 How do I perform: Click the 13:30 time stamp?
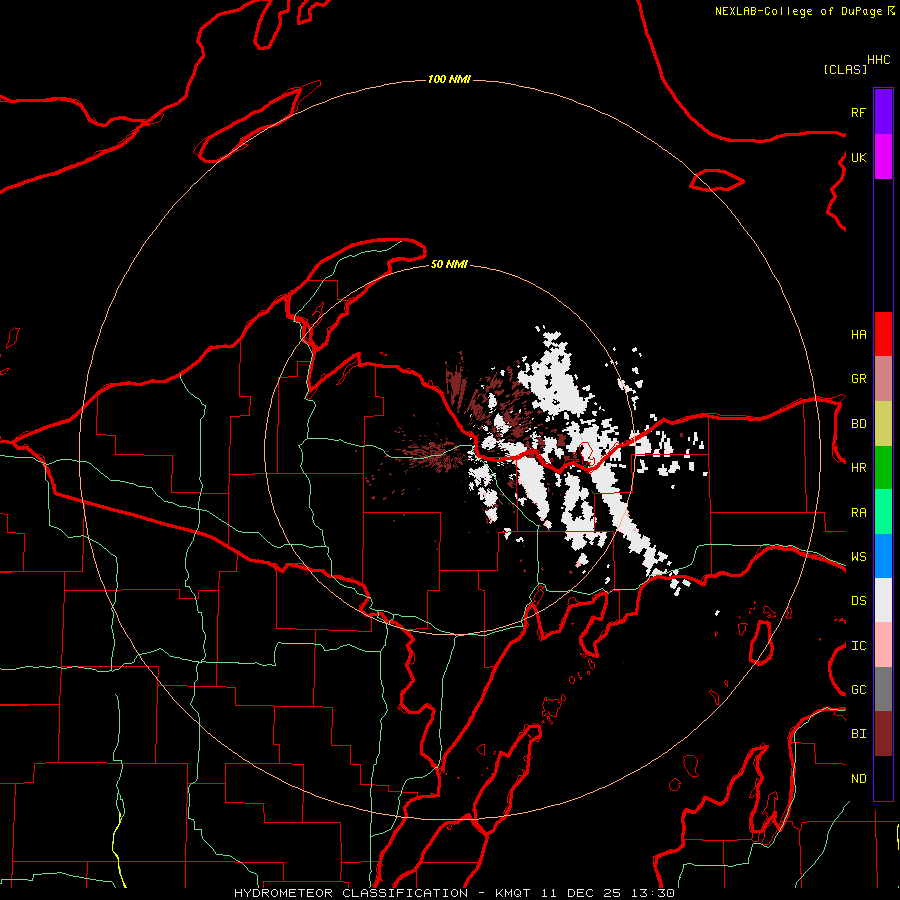pyautogui.click(x=653, y=893)
